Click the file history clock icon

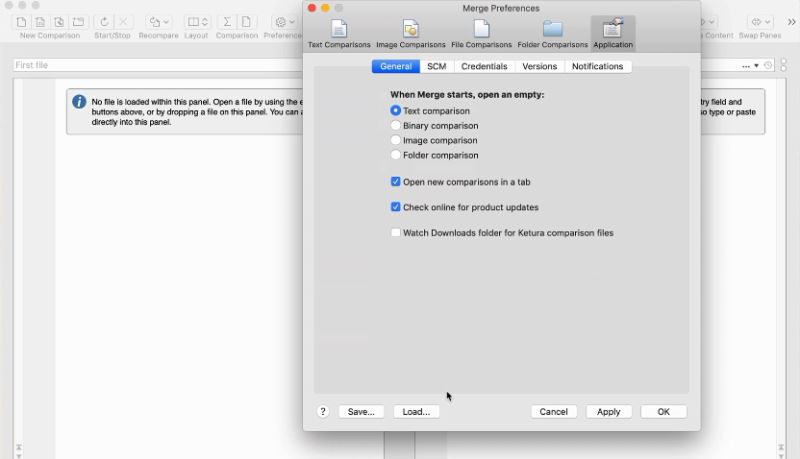(x=768, y=65)
